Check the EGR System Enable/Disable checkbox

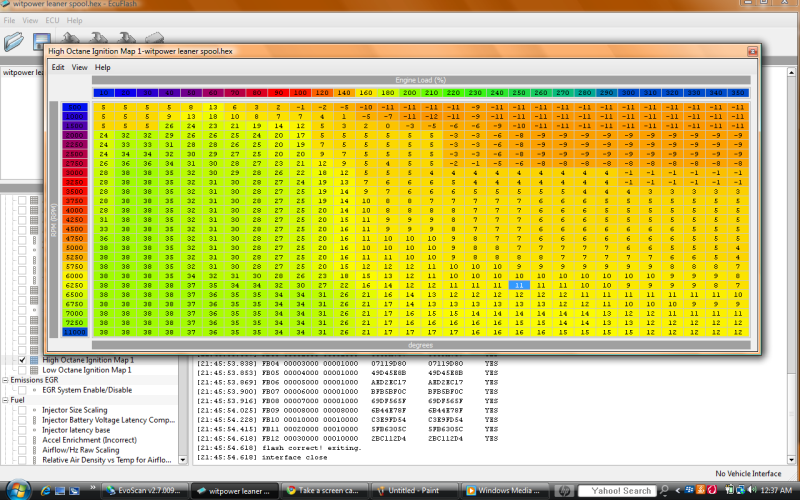22,390
